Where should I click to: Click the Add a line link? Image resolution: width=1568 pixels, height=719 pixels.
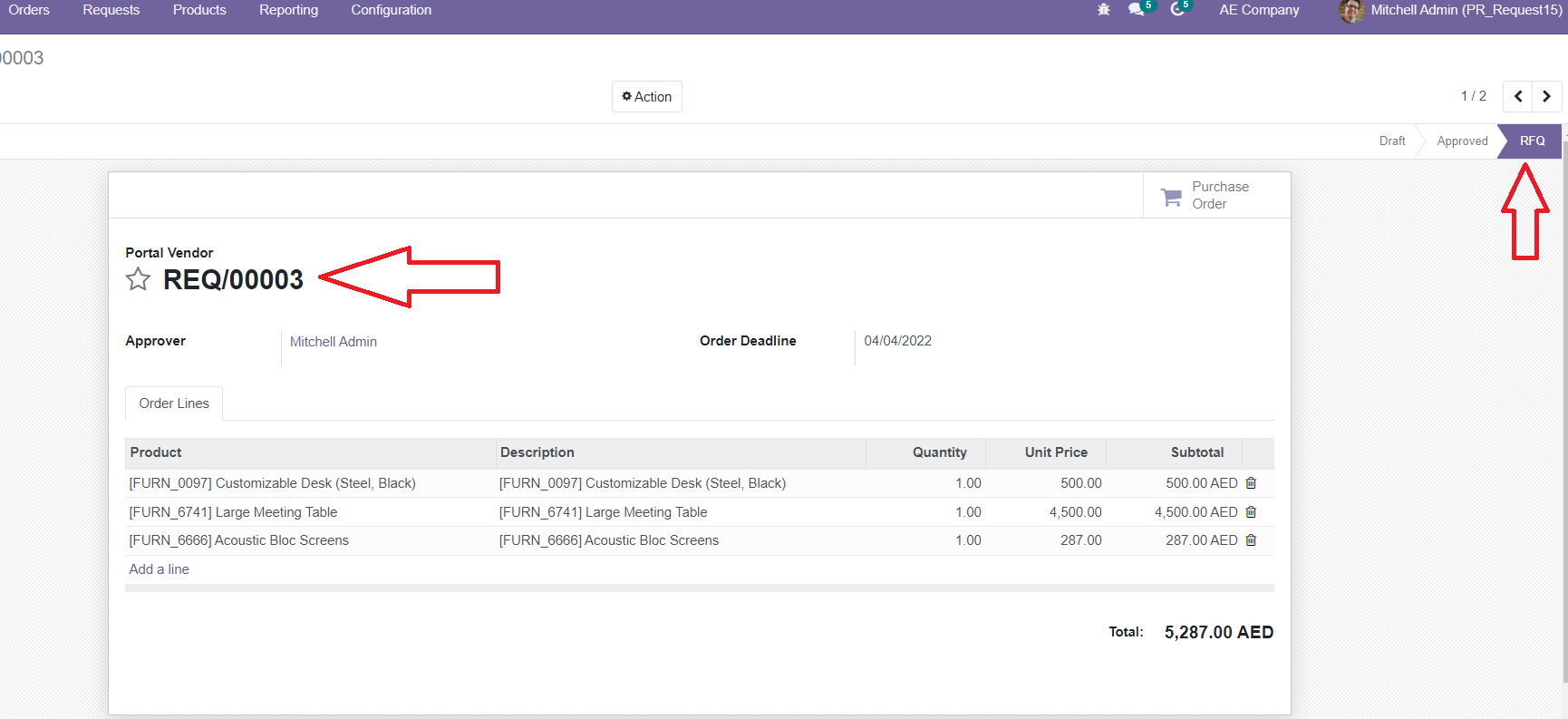click(x=160, y=569)
